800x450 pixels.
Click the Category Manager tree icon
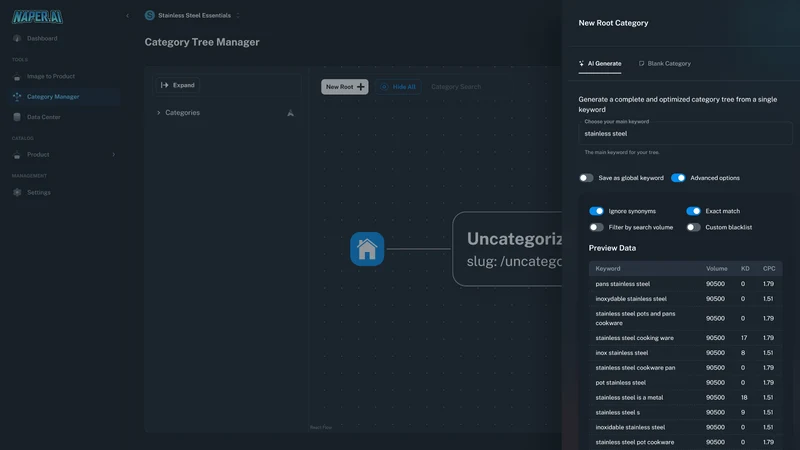pyautogui.click(x=17, y=96)
